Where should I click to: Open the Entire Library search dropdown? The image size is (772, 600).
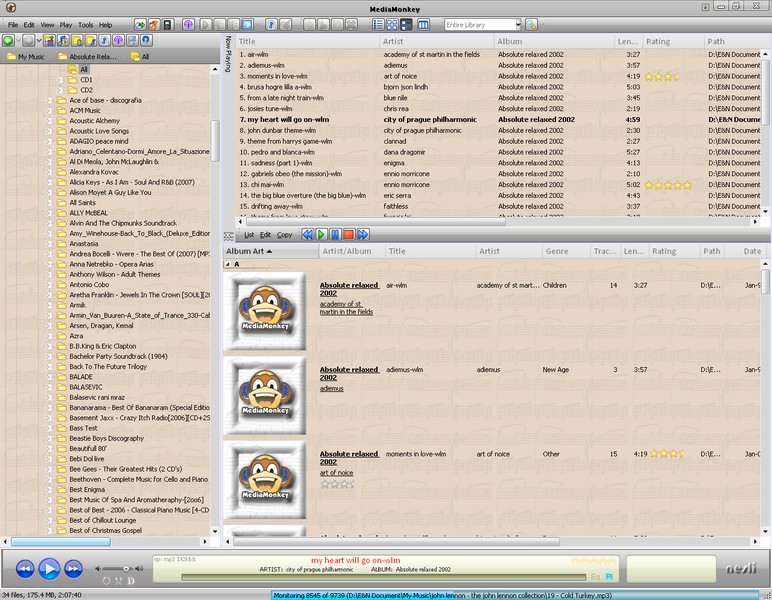(x=516, y=24)
